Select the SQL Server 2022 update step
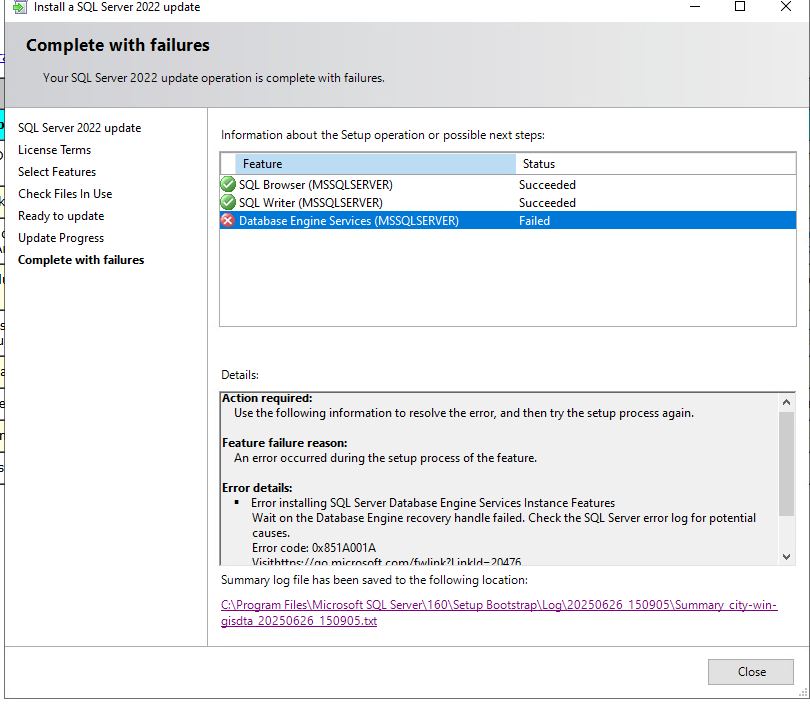This screenshot has height=712, width=810. pos(80,128)
